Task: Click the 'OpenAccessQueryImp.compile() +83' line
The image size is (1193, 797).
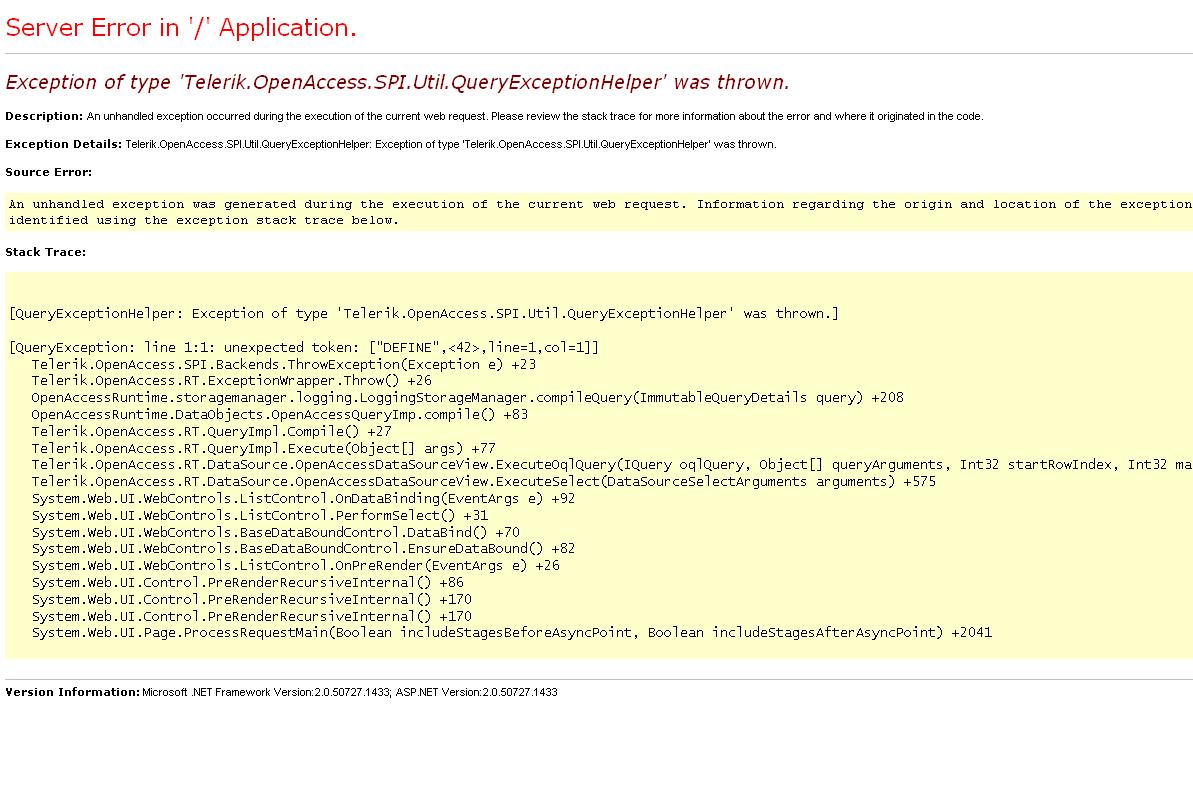Action: 279,414
